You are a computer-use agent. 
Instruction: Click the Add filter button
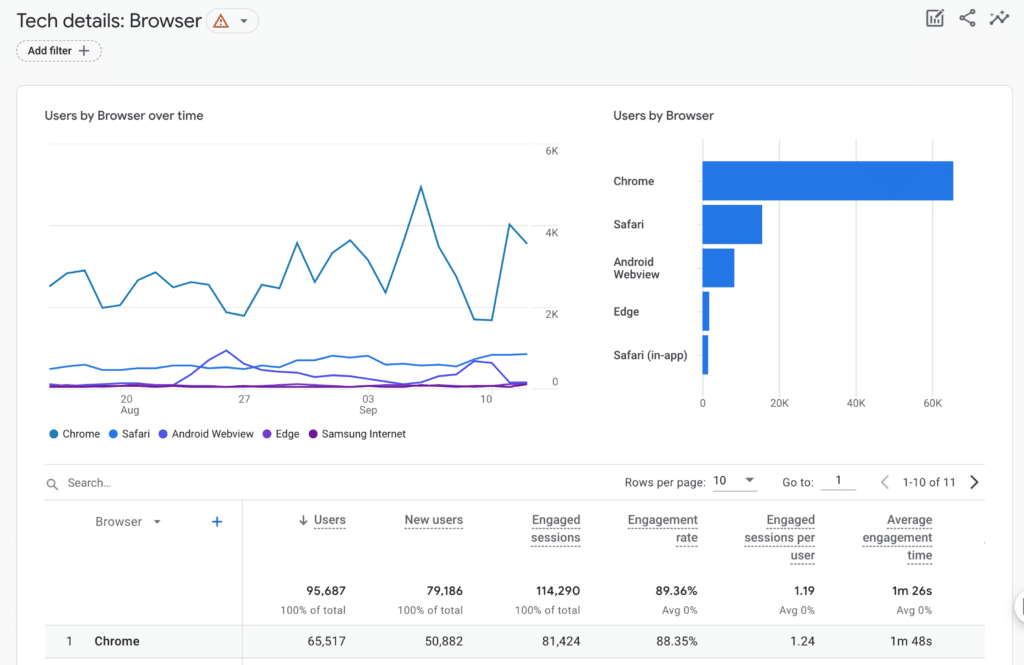pos(58,50)
